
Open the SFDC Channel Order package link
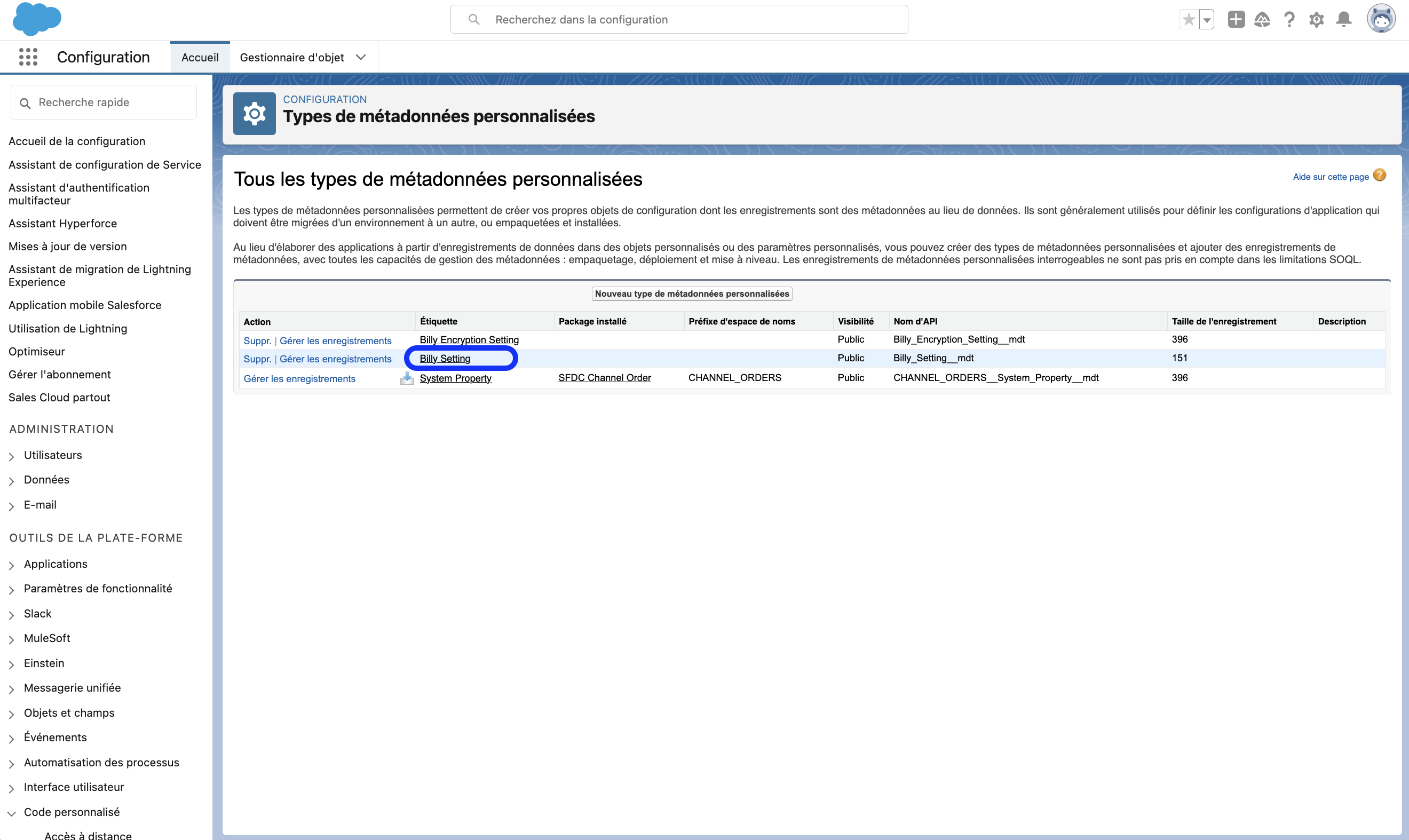point(604,377)
